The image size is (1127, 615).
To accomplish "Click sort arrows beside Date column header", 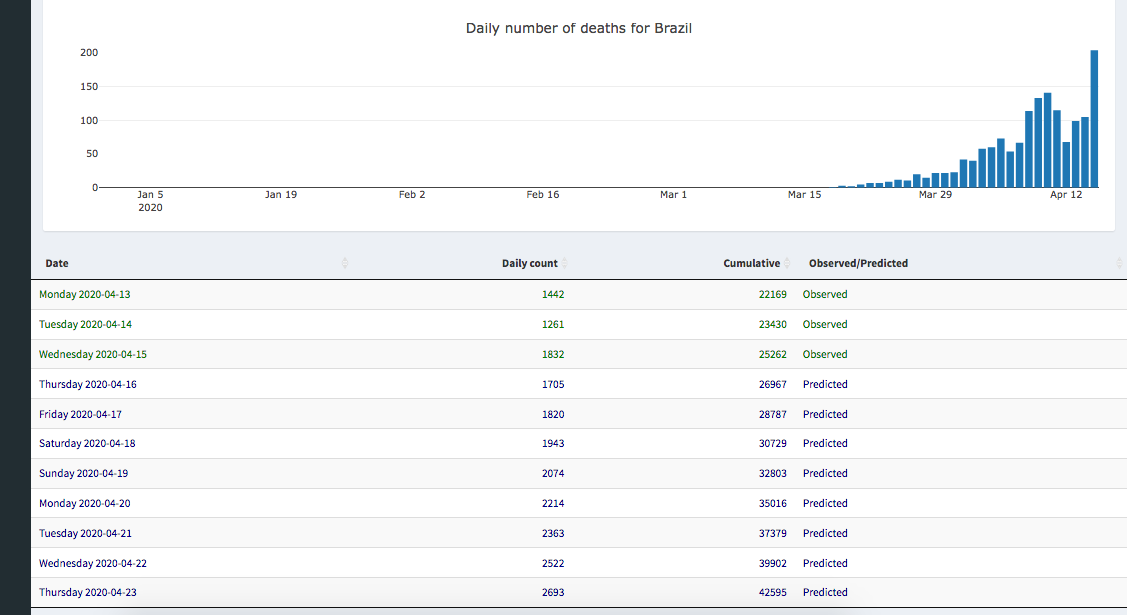I will [345, 263].
